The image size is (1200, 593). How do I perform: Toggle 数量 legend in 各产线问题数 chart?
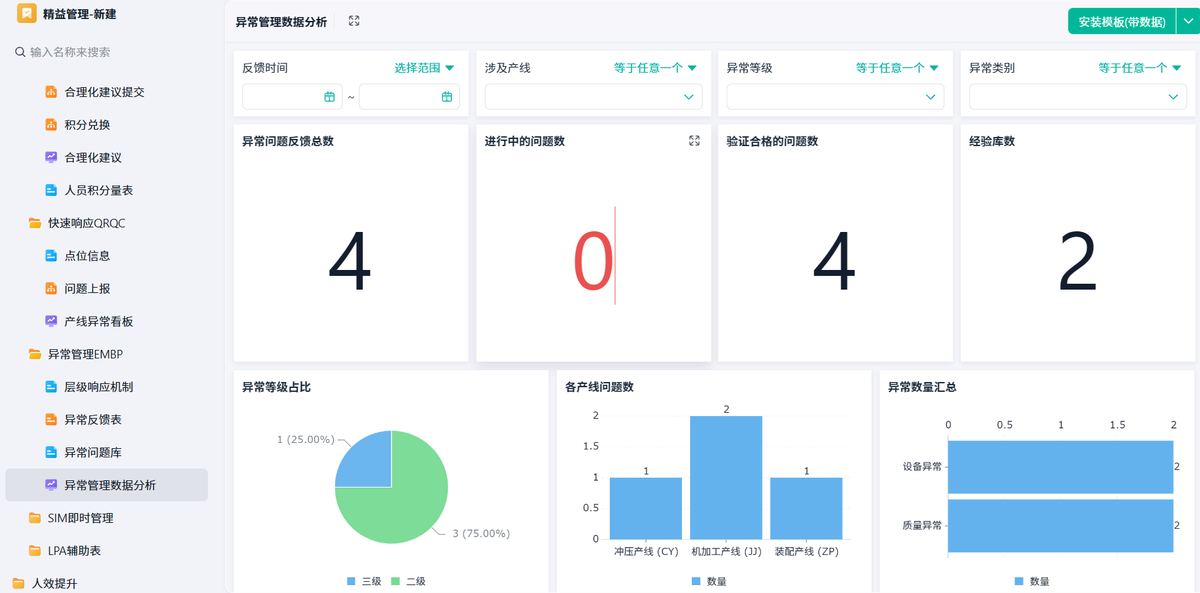tap(709, 581)
